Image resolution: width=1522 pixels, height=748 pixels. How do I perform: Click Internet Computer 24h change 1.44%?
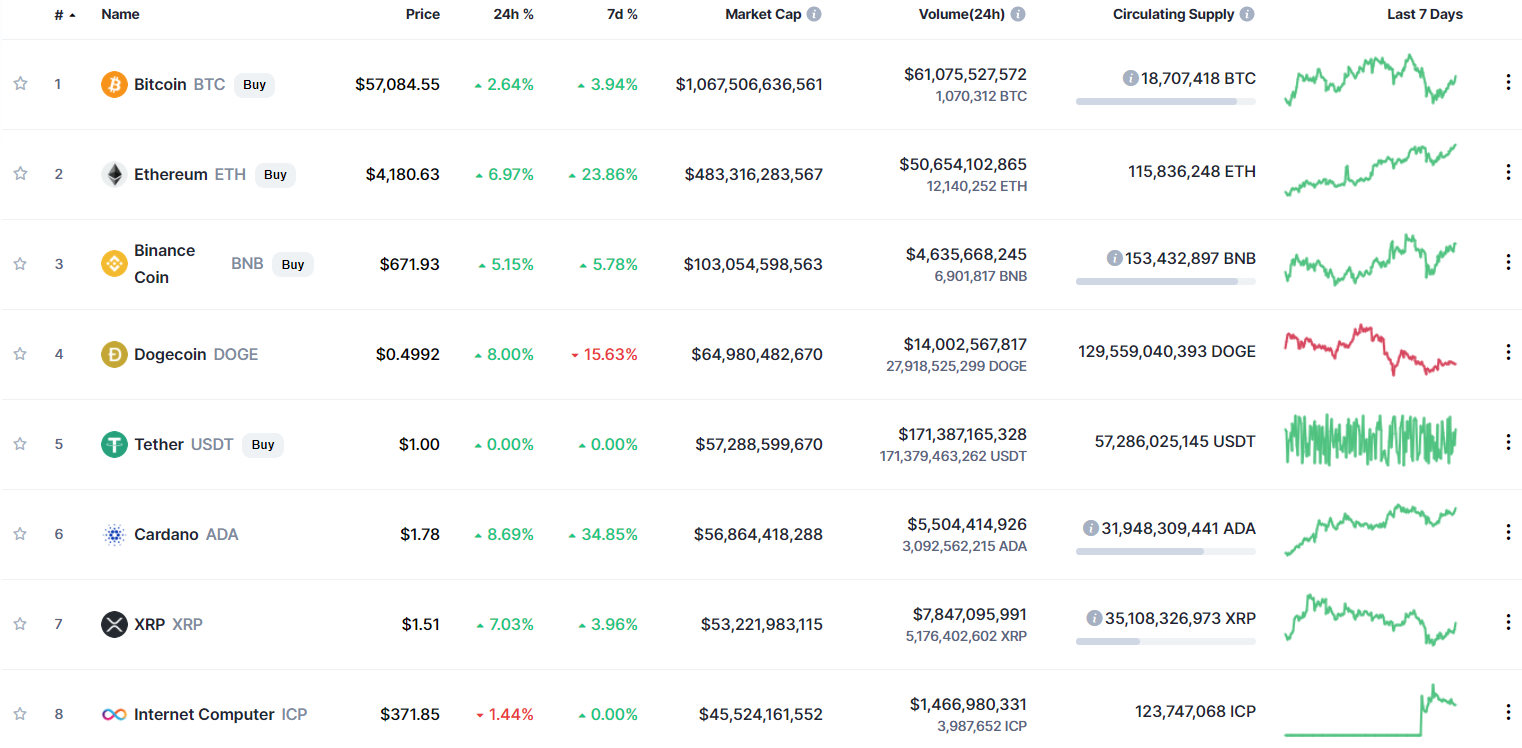[505, 714]
